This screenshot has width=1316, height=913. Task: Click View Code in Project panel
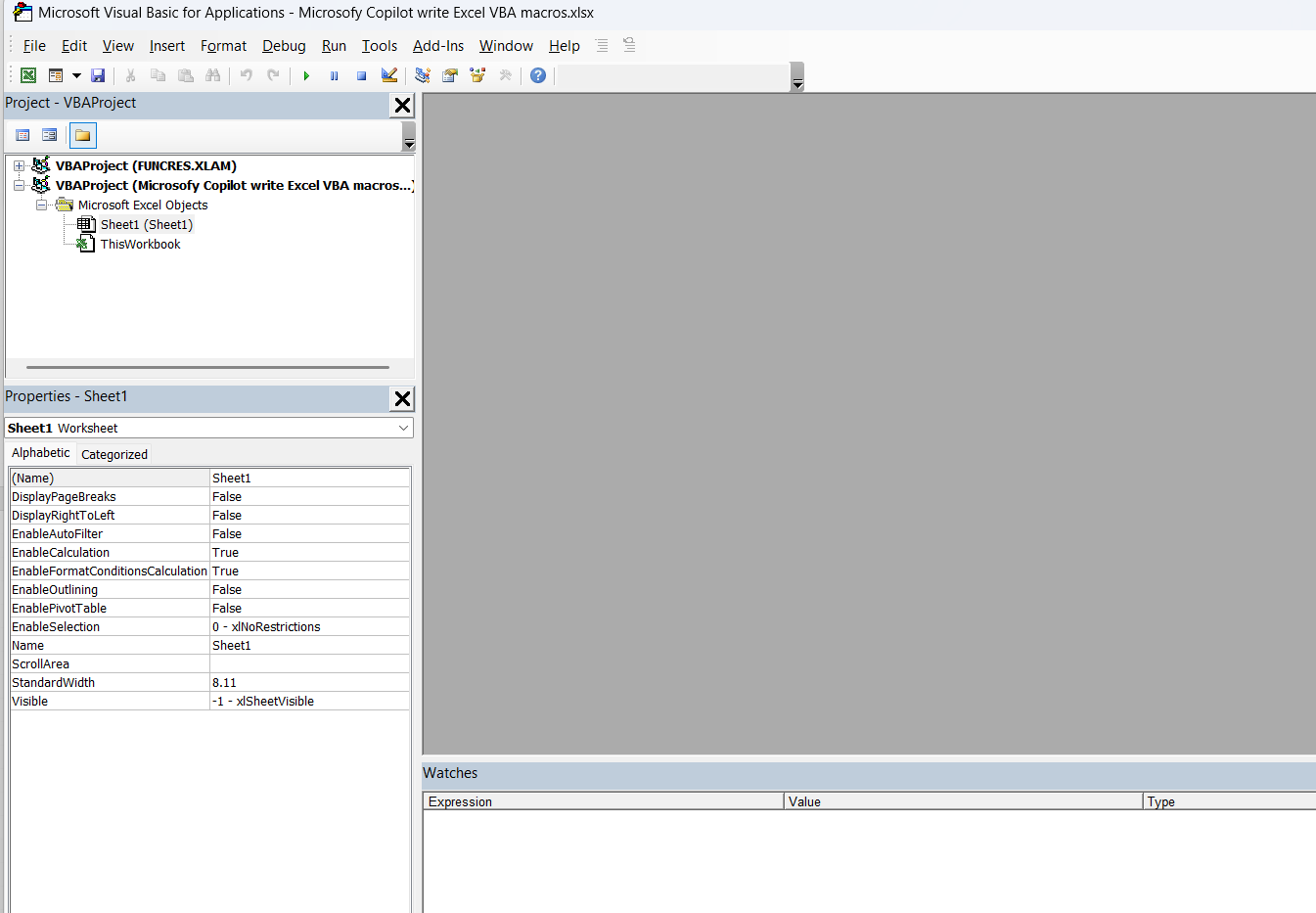[23, 135]
